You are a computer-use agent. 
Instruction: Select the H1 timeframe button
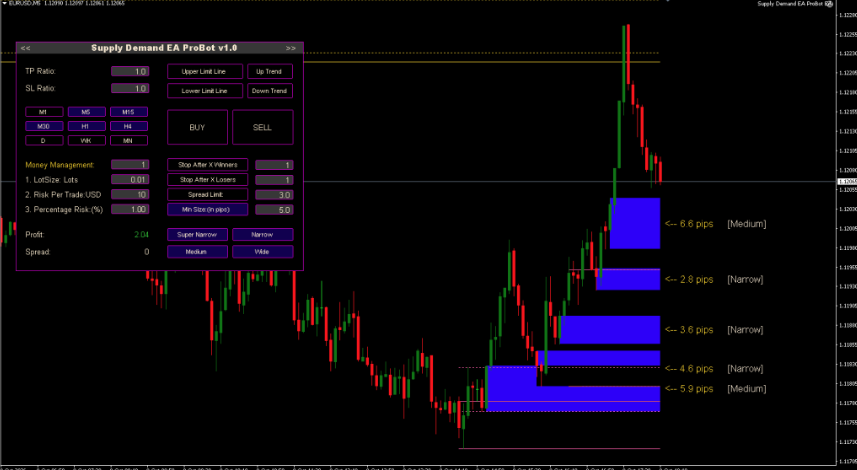tap(86, 126)
